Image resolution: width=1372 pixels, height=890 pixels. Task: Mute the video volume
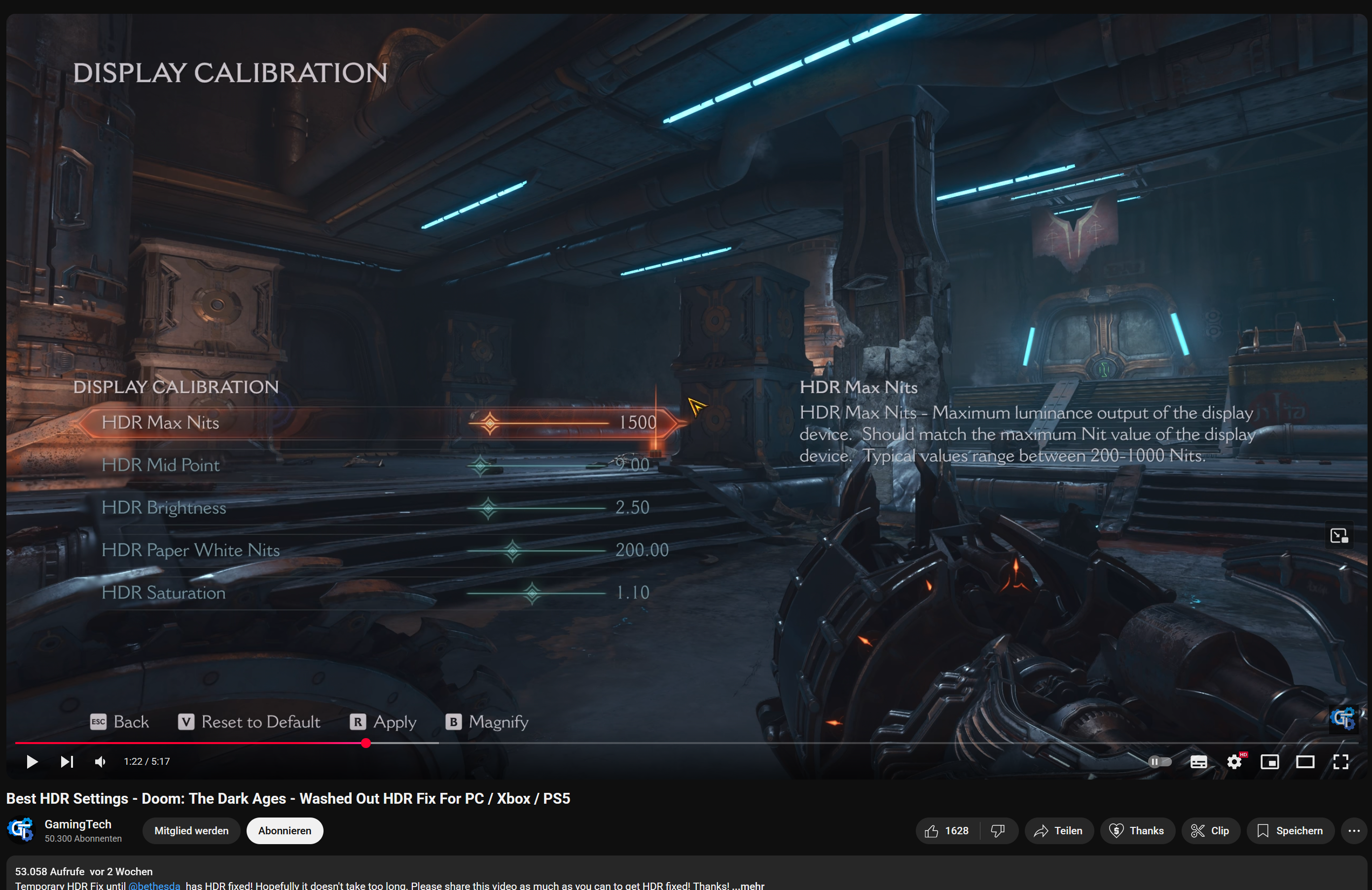coord(100,761)
